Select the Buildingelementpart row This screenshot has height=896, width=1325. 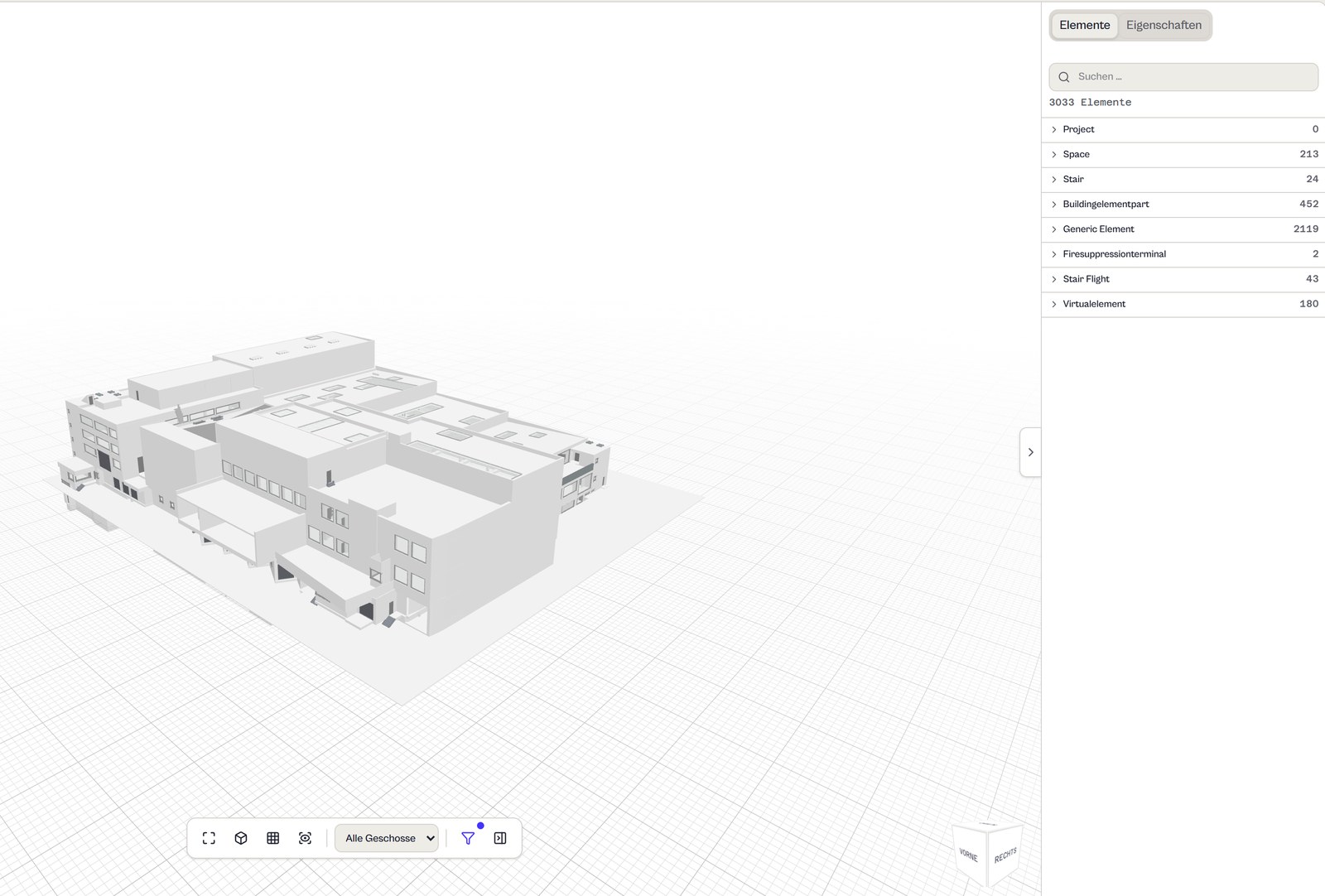[1183, 205]
